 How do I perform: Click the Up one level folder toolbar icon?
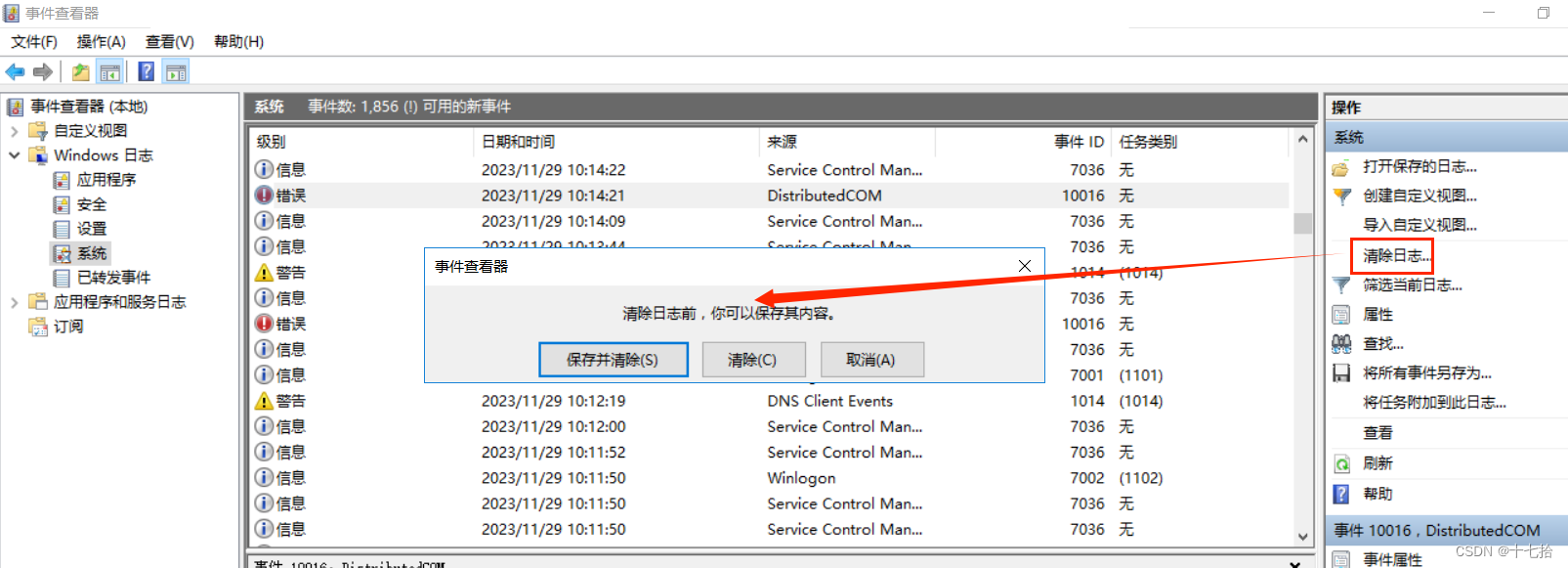(x=80, y=71)
